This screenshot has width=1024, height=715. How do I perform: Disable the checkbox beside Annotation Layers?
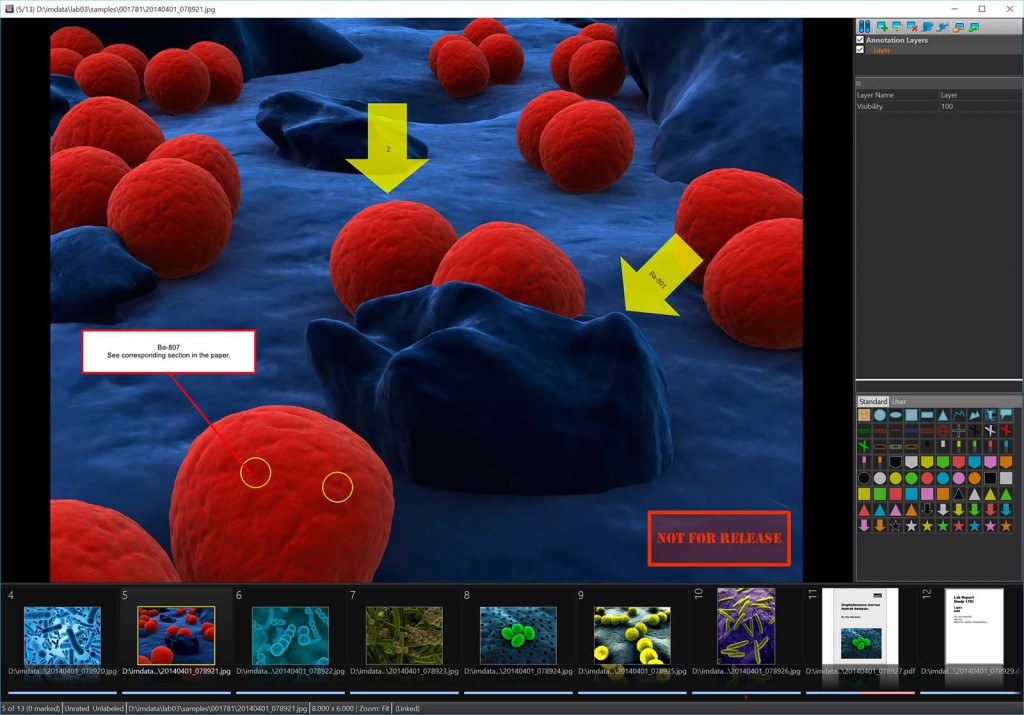(859, 40)
